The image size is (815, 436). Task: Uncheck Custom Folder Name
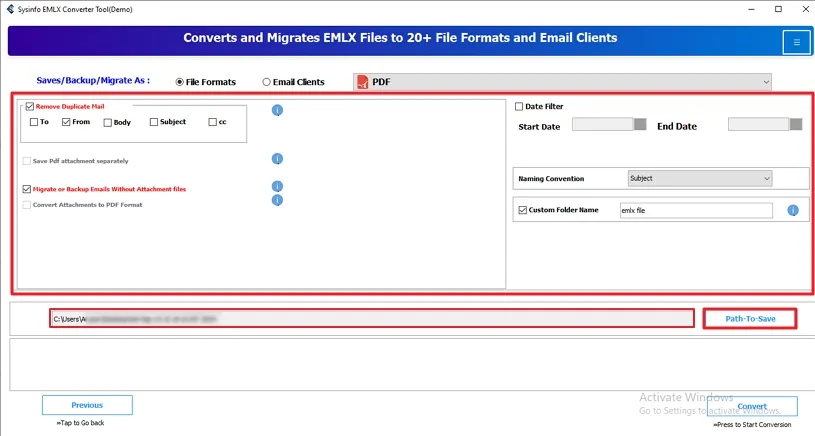tap(522, 210)
